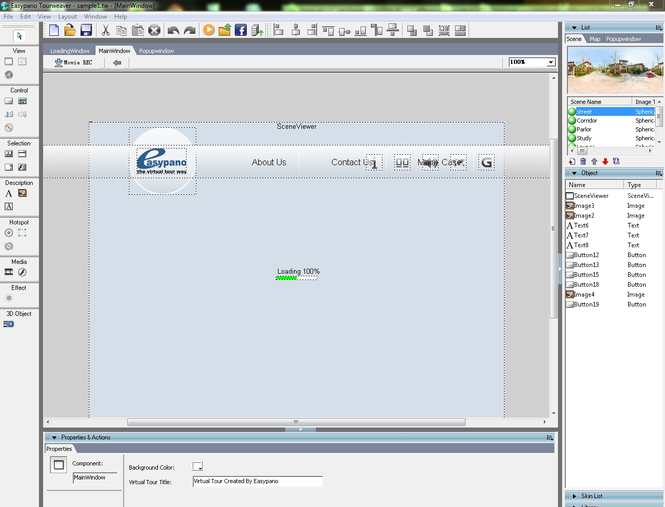Viewport: 665px width, 507px height.
Task: Cut selection using scissors icon
Action: pos(106,30)
